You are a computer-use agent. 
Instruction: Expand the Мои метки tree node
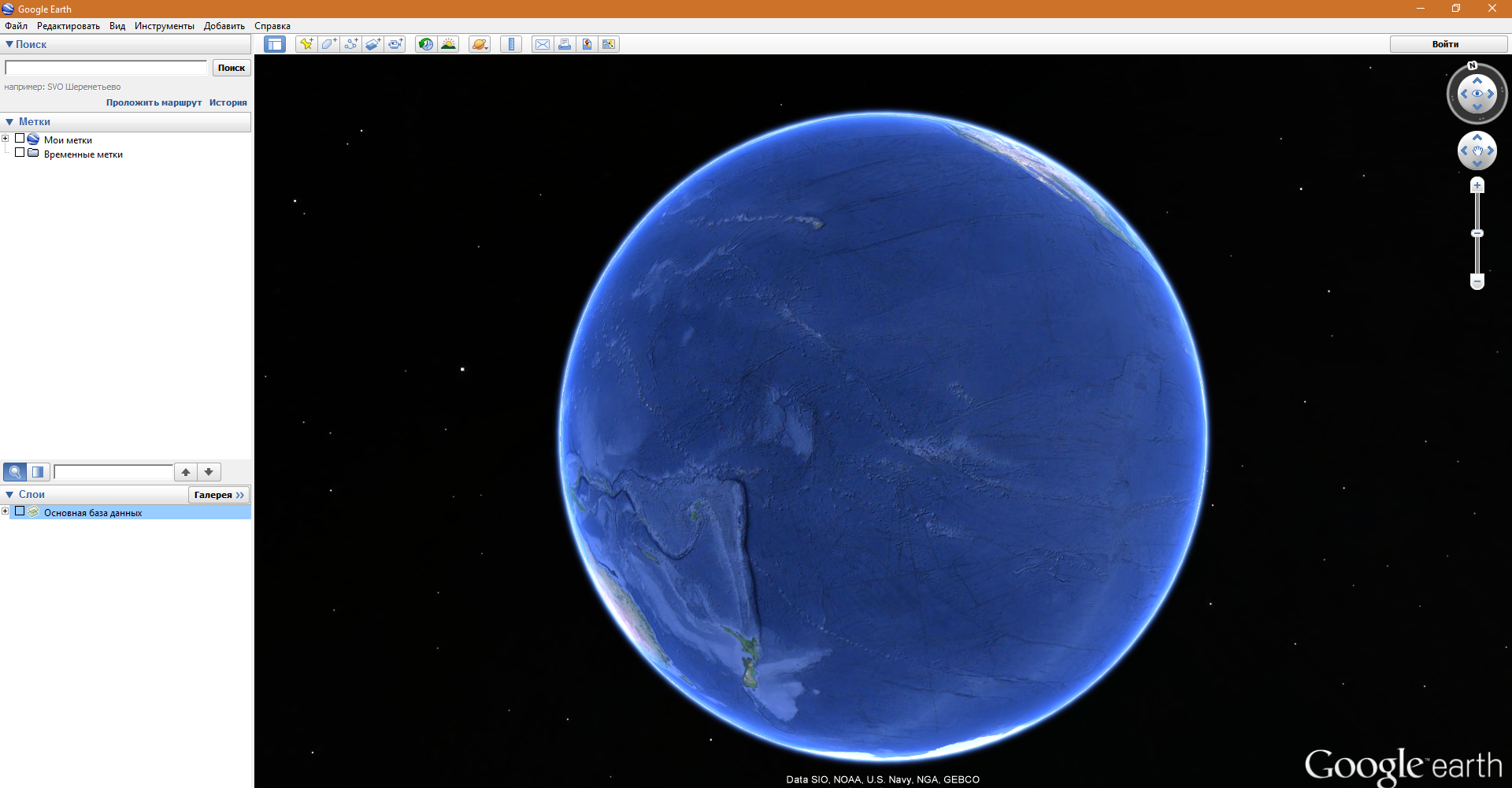click(6, 139)
